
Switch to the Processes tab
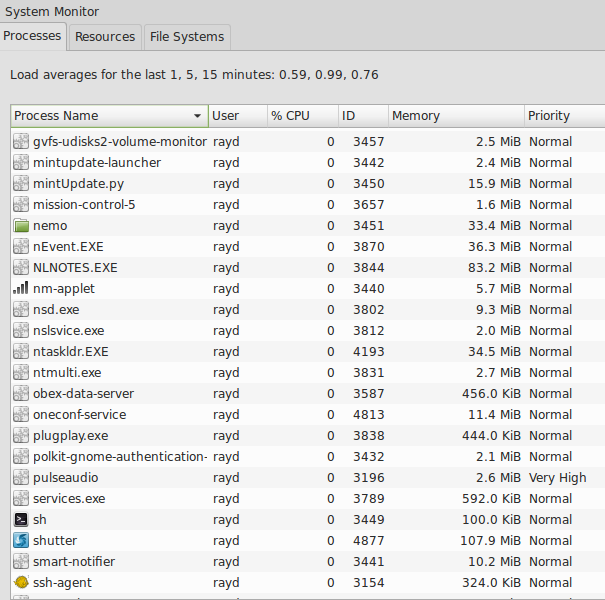point(32,36)
